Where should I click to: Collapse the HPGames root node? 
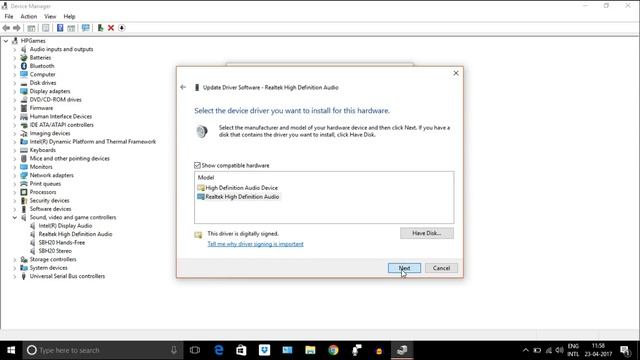click(x=6, y=41)
